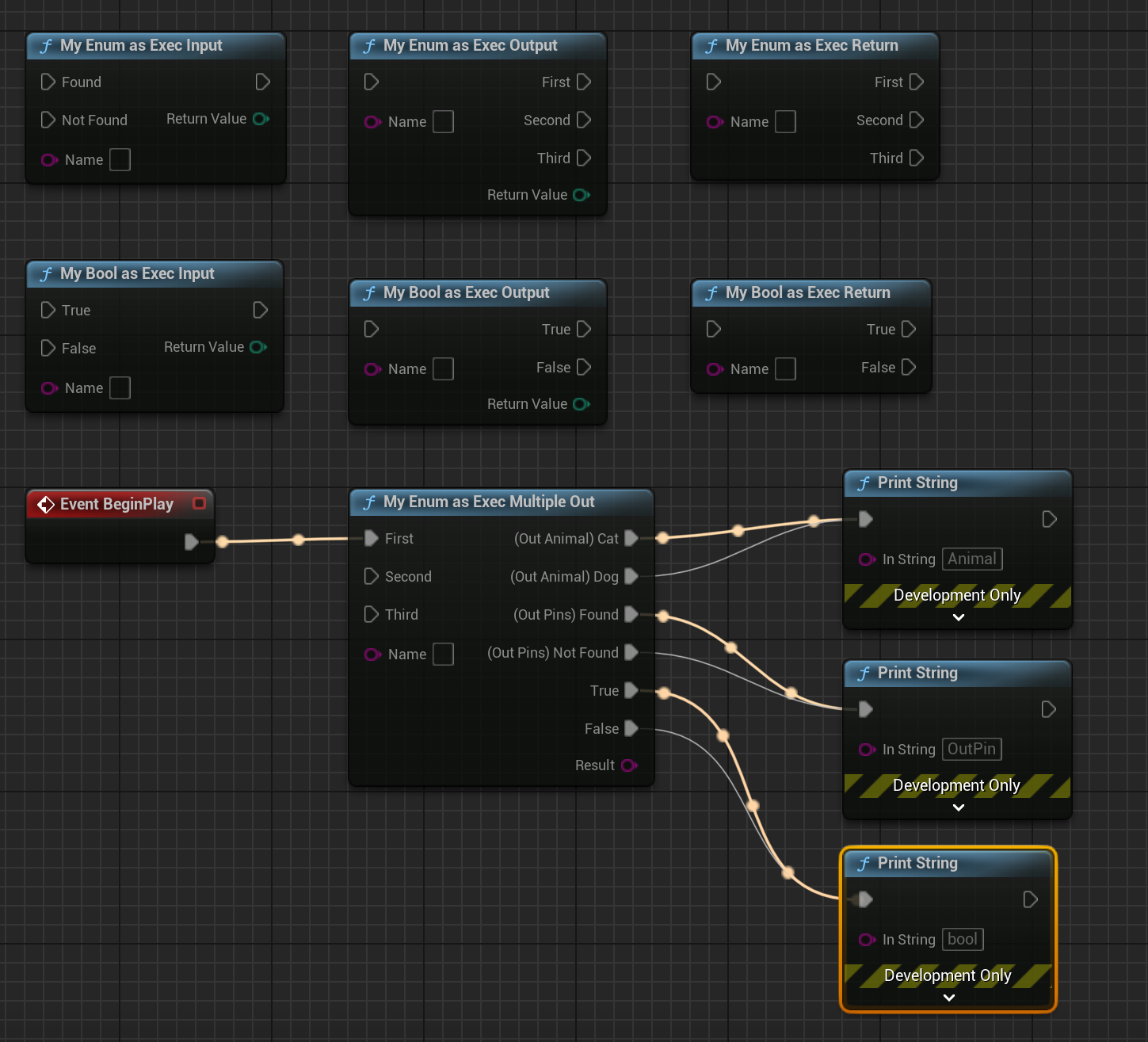
Task: Click the Result output pin on Multiple Out node
Action: point(629,765)
